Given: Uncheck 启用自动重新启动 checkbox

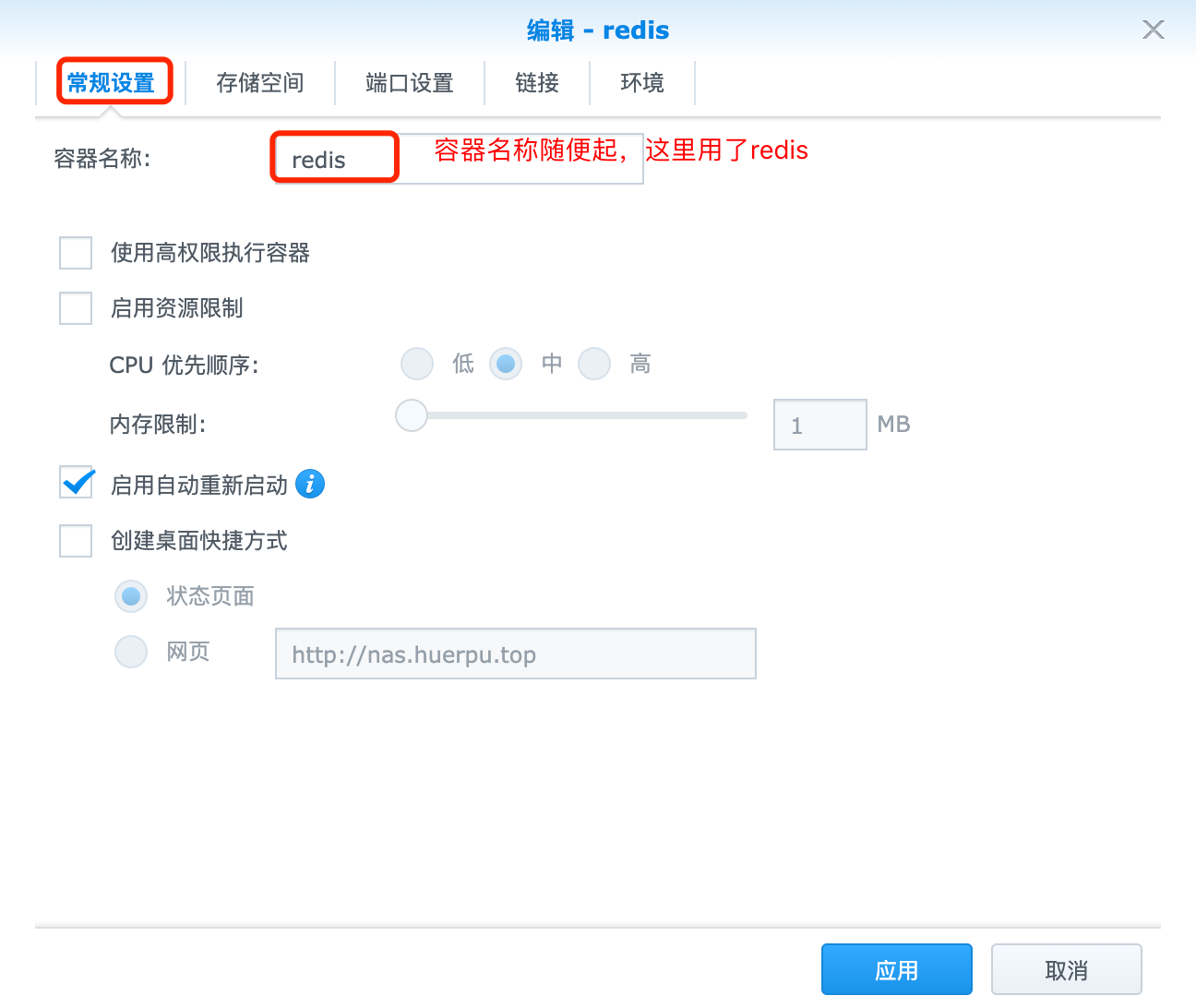Looking at the screenshot, I should tap(76, 484).
